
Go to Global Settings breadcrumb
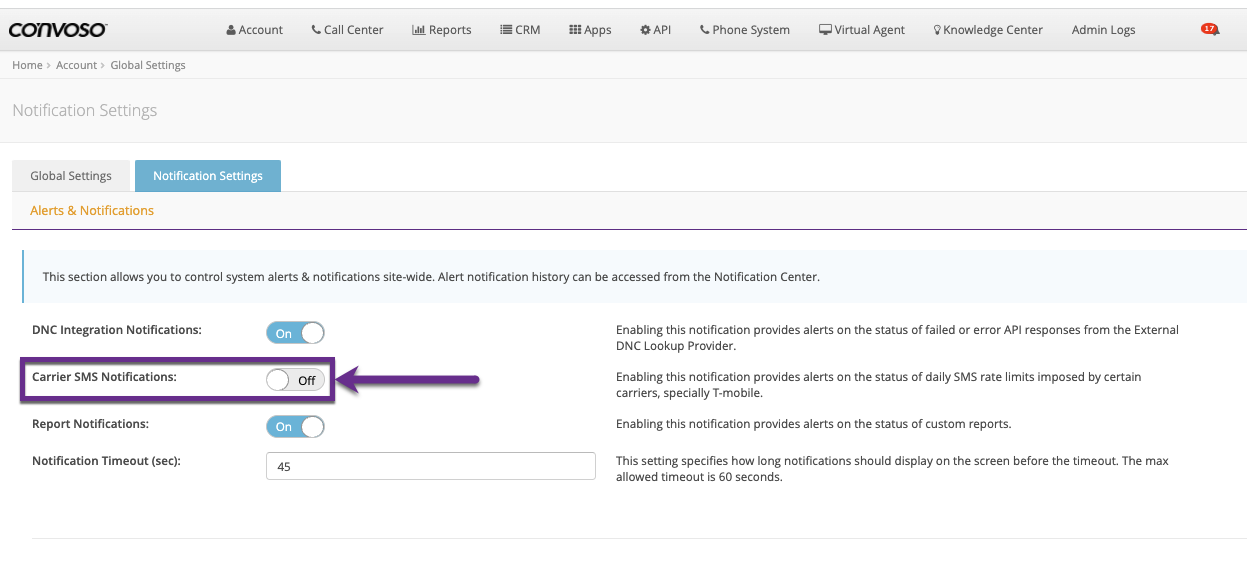[x=148, y=65]
